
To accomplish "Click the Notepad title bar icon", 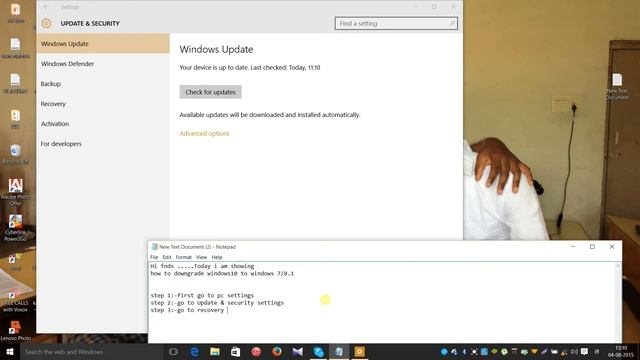I will [154, 247].
